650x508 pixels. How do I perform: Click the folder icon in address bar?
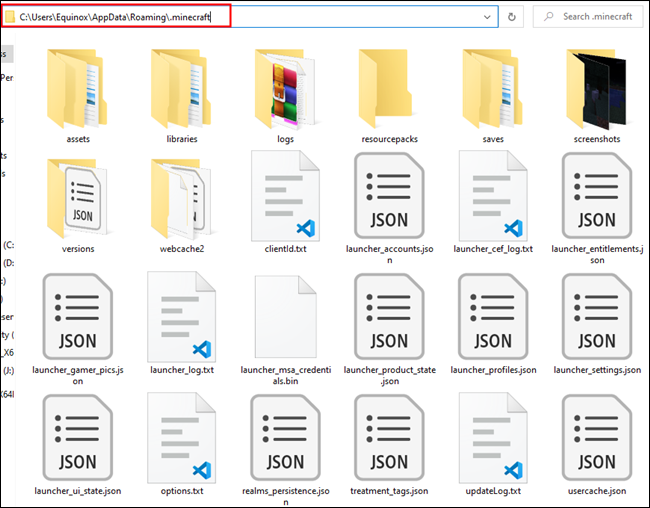pyautogui.click(x=10, y=17)
